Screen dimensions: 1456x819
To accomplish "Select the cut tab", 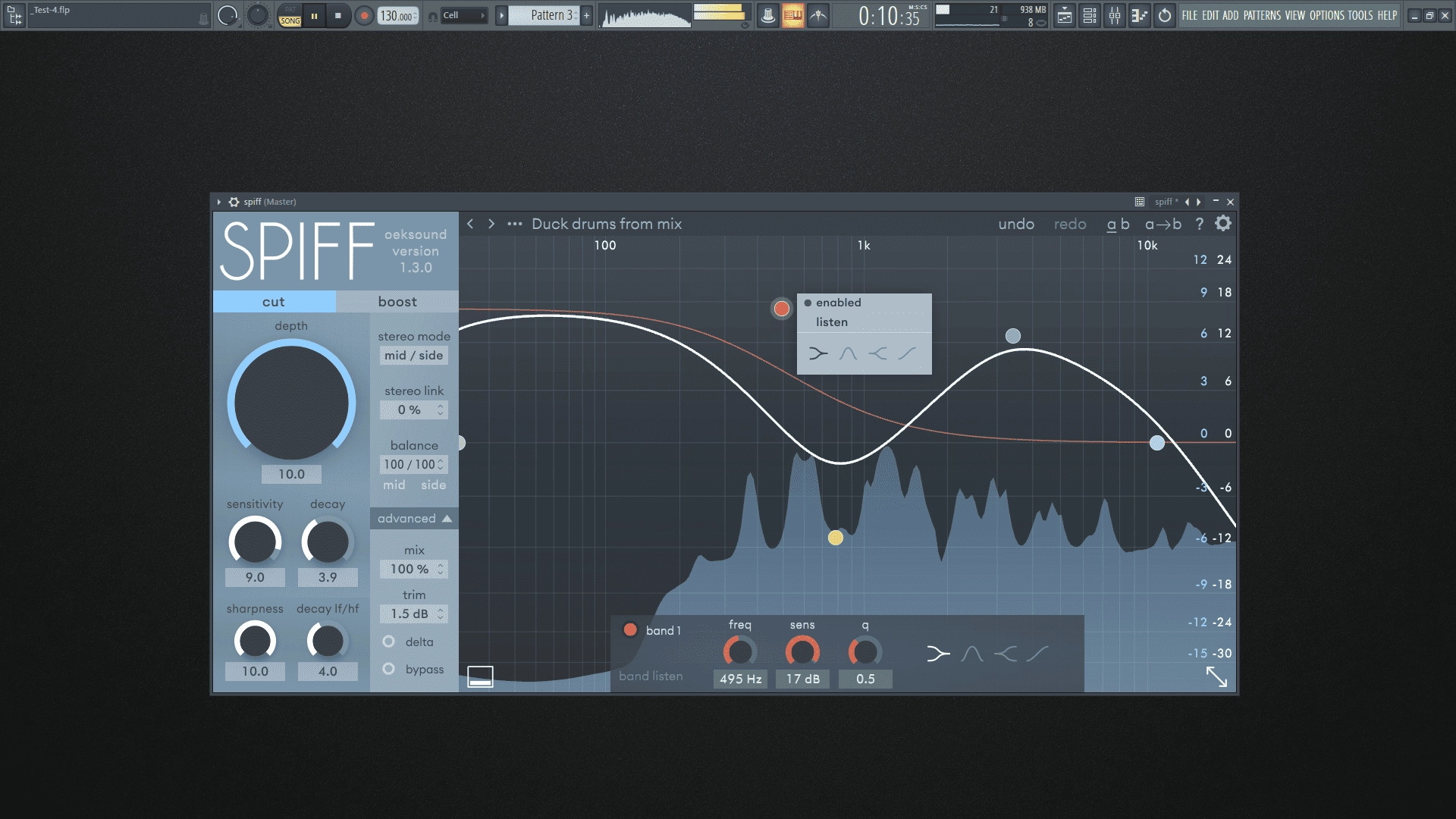I will [274, 302].
